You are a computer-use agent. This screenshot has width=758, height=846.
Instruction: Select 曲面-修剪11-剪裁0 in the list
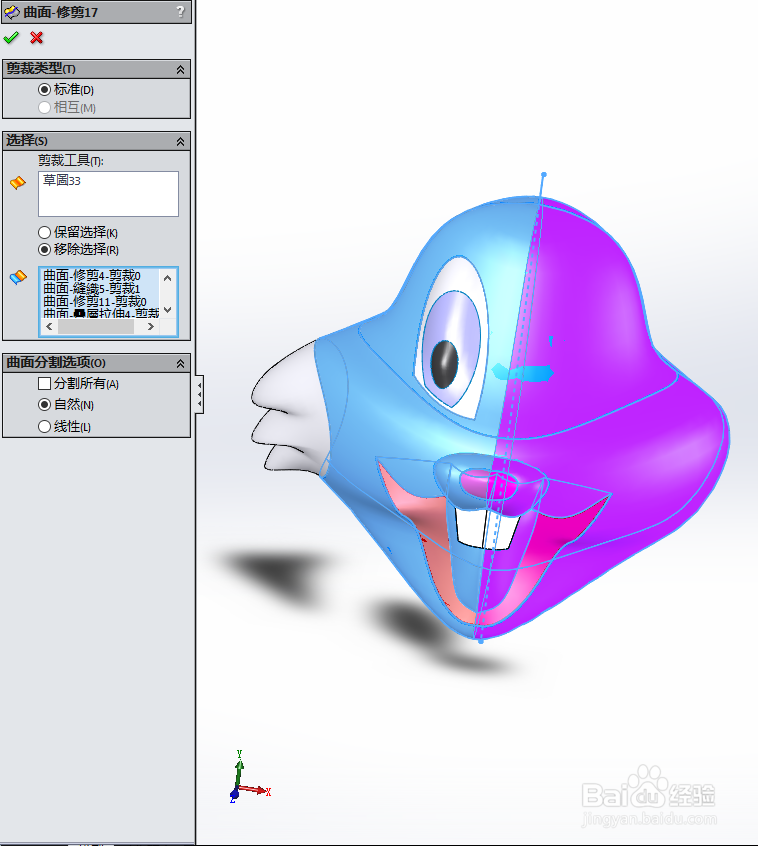pyautogui.click(x=94, y=301)
